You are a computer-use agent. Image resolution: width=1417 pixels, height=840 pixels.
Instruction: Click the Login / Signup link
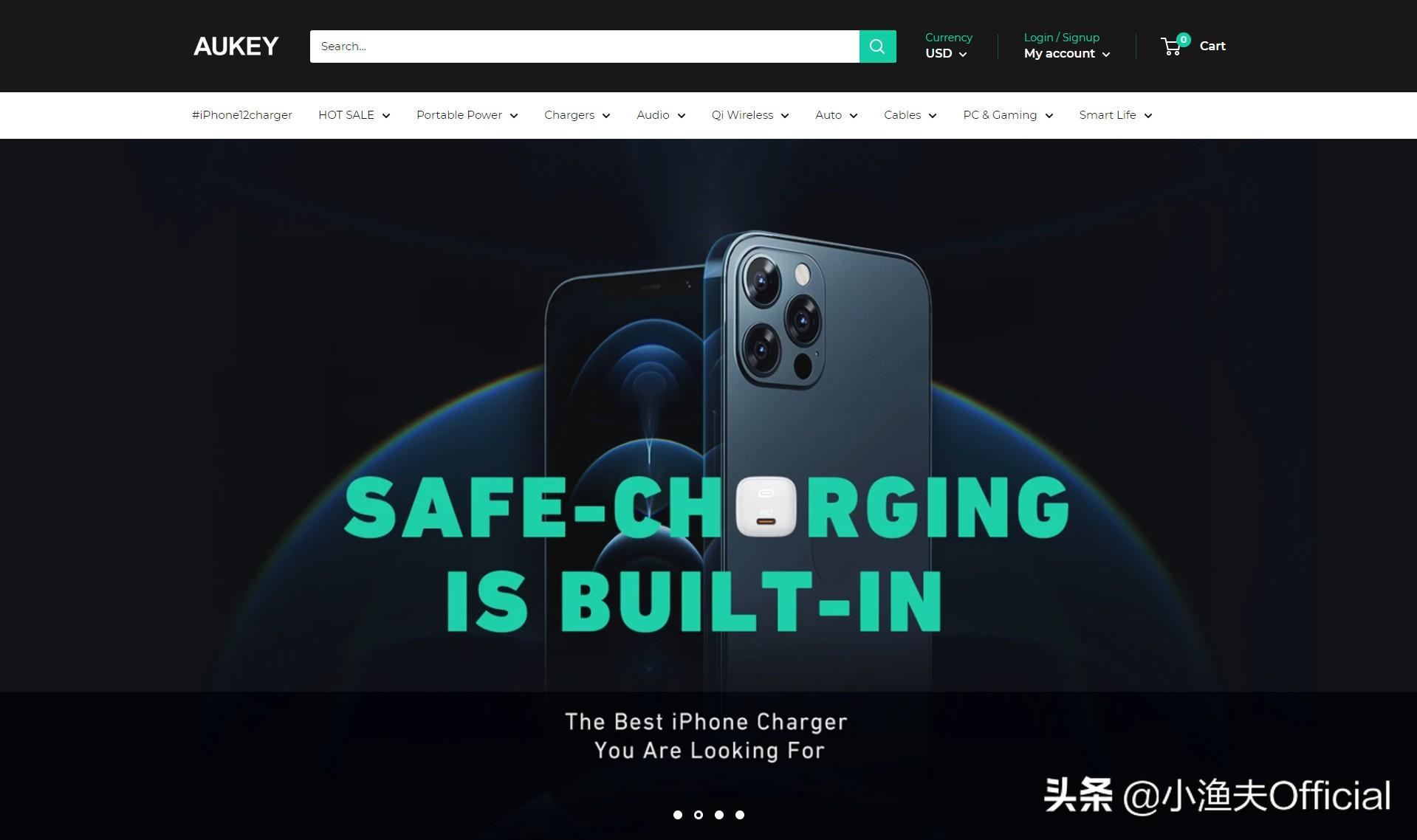pos(1061,38)
